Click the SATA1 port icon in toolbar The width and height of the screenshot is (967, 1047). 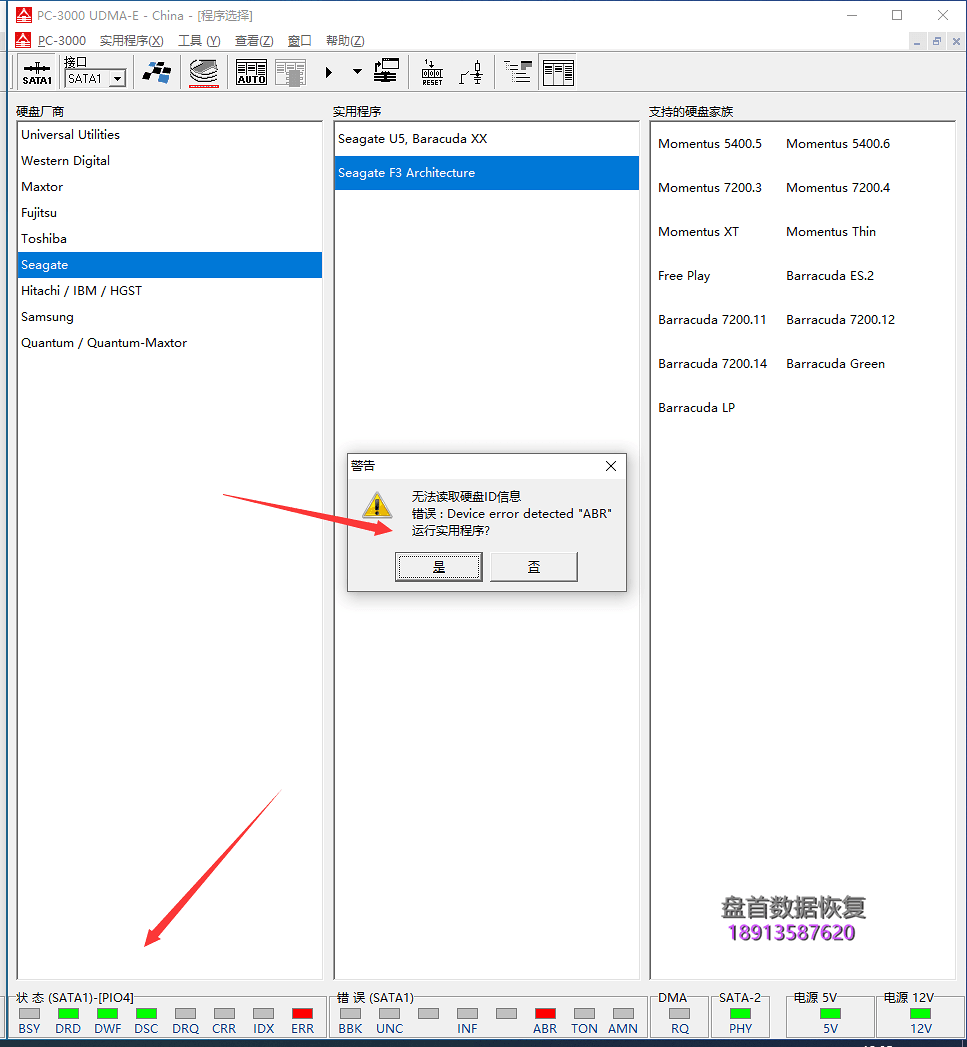coord(37,72)
